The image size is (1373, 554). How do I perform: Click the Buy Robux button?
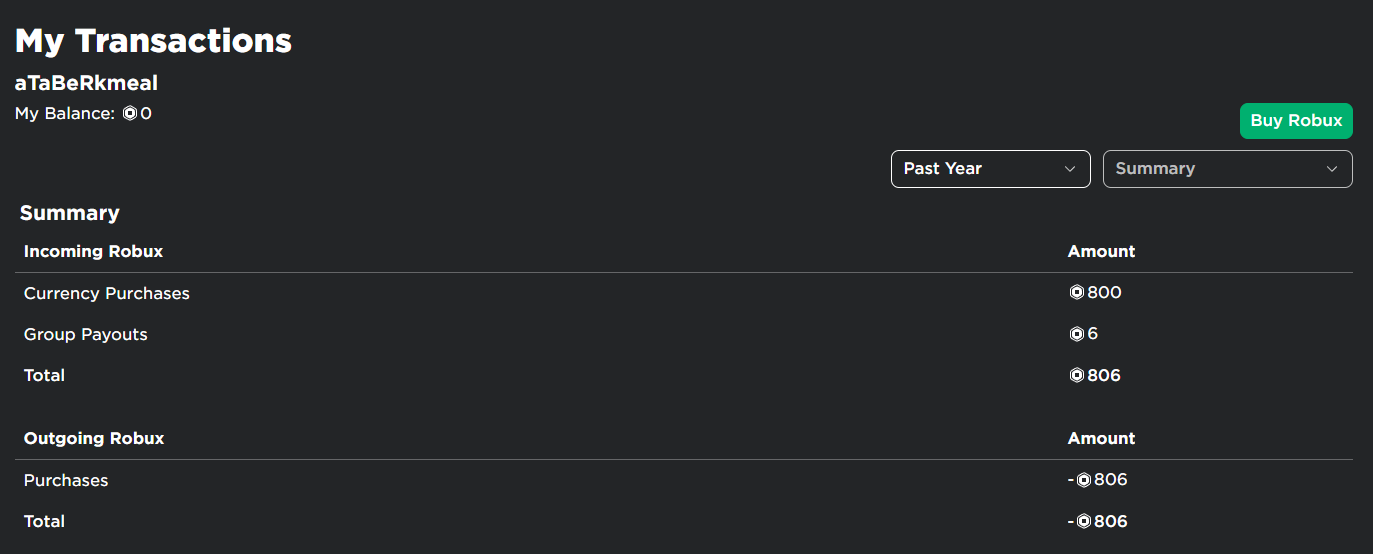coord(1296,121)
